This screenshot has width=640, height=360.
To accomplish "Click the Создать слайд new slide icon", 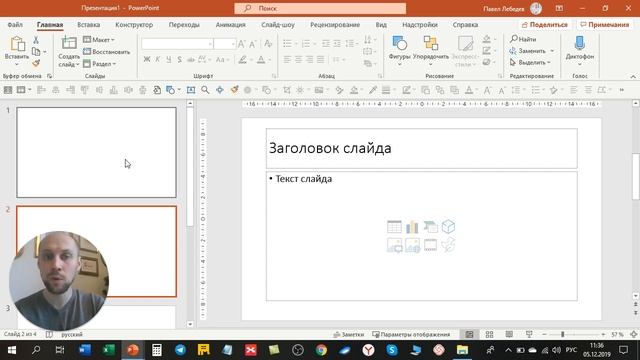I will point(69,43).
